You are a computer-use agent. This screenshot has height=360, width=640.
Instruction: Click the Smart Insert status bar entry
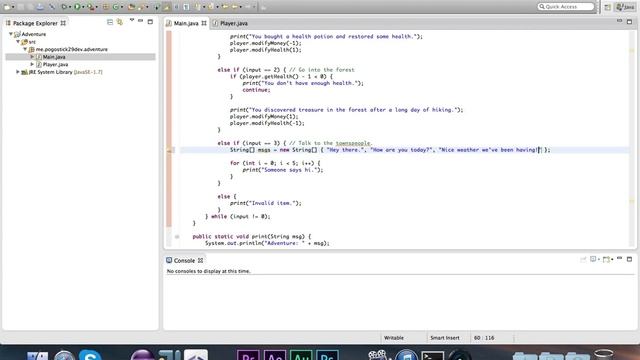point(444,338)
